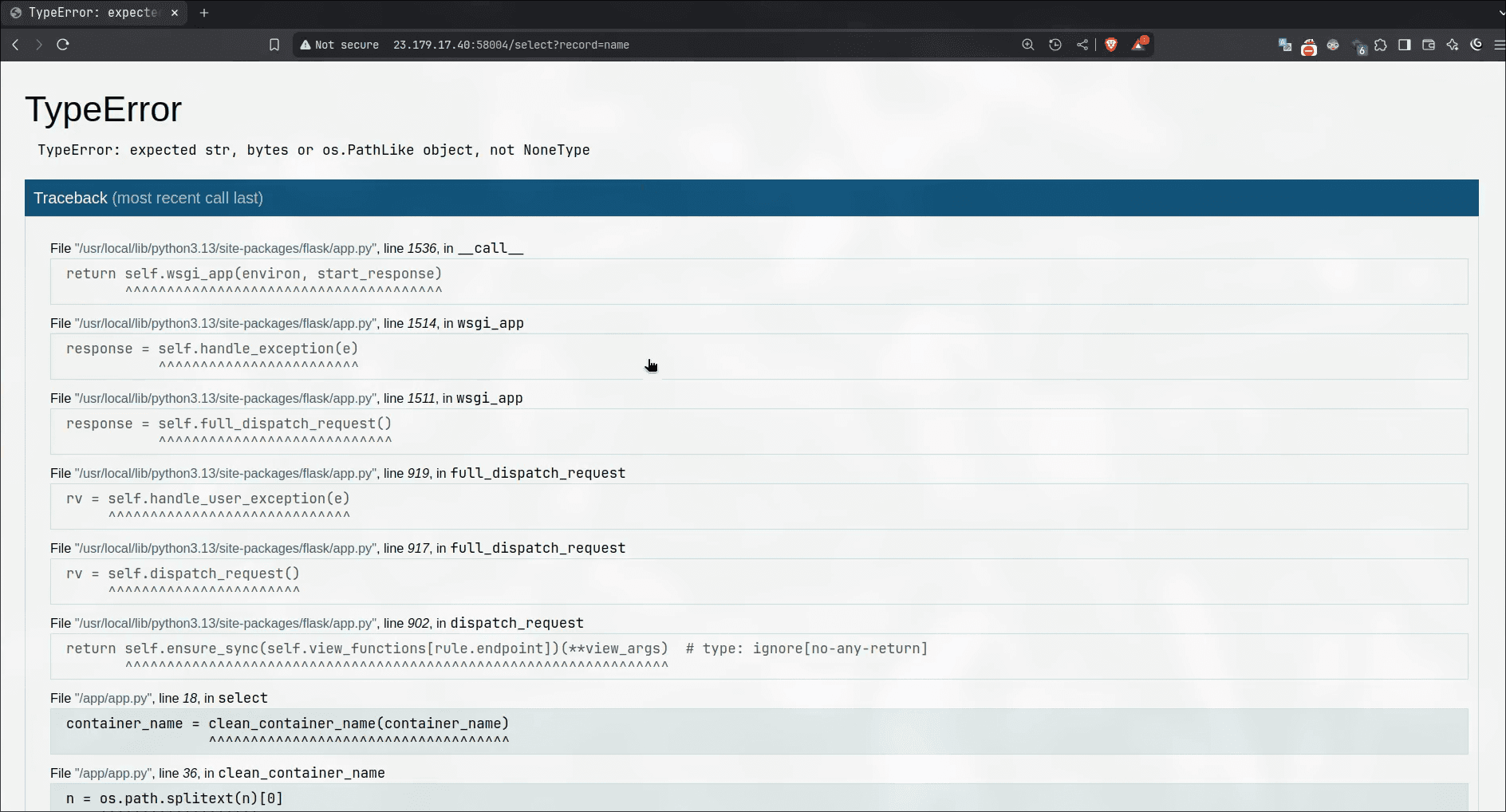Click the browser back arrow
The image size is (1506, 812).
click(15, 45)
